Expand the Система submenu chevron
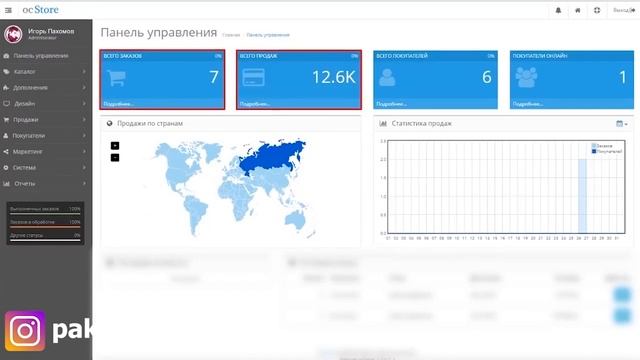This screenshot has height=360, width=640. [x=84, y=167]
